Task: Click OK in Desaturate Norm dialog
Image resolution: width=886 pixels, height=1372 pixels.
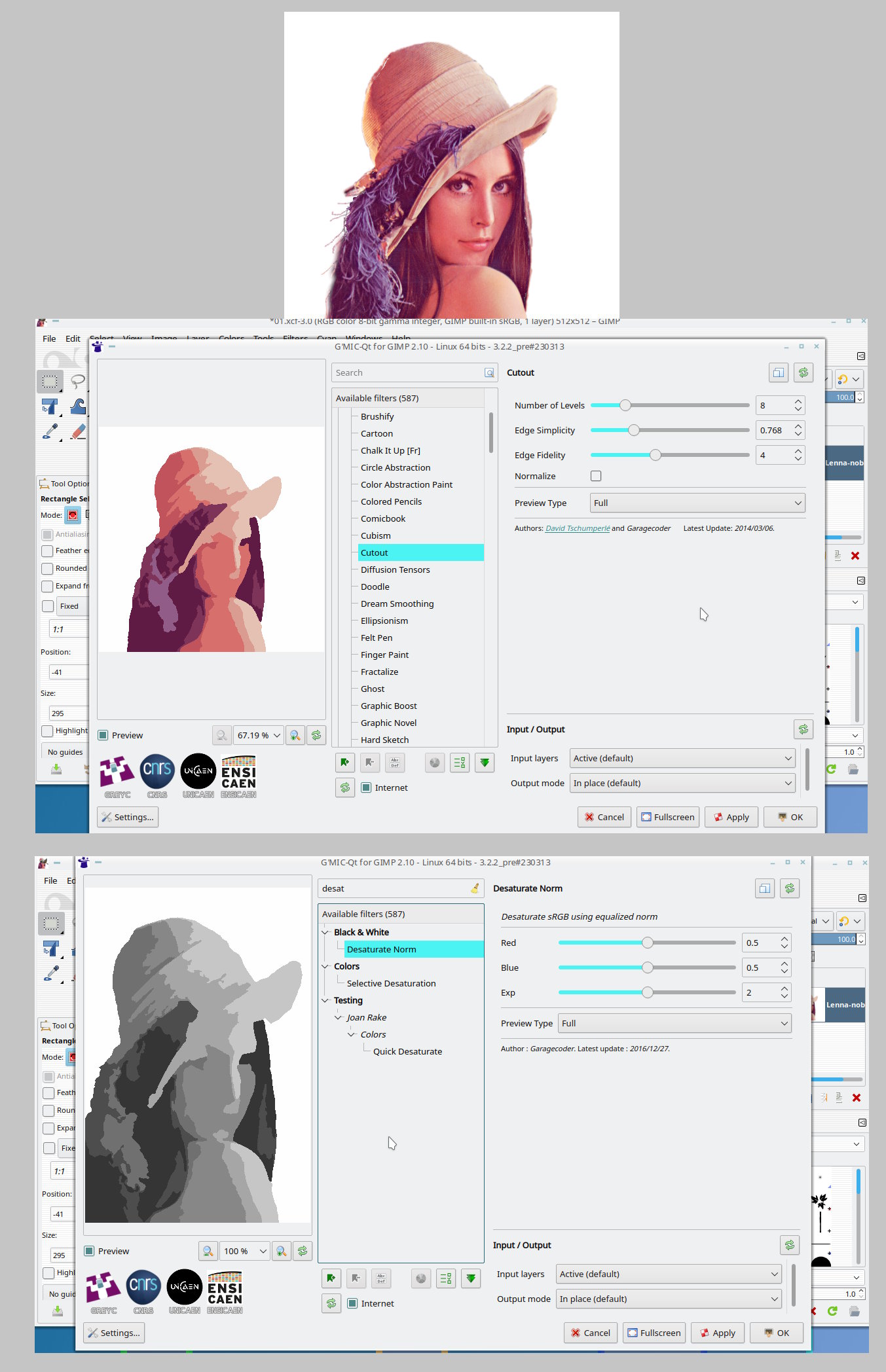Action: 777,1333
